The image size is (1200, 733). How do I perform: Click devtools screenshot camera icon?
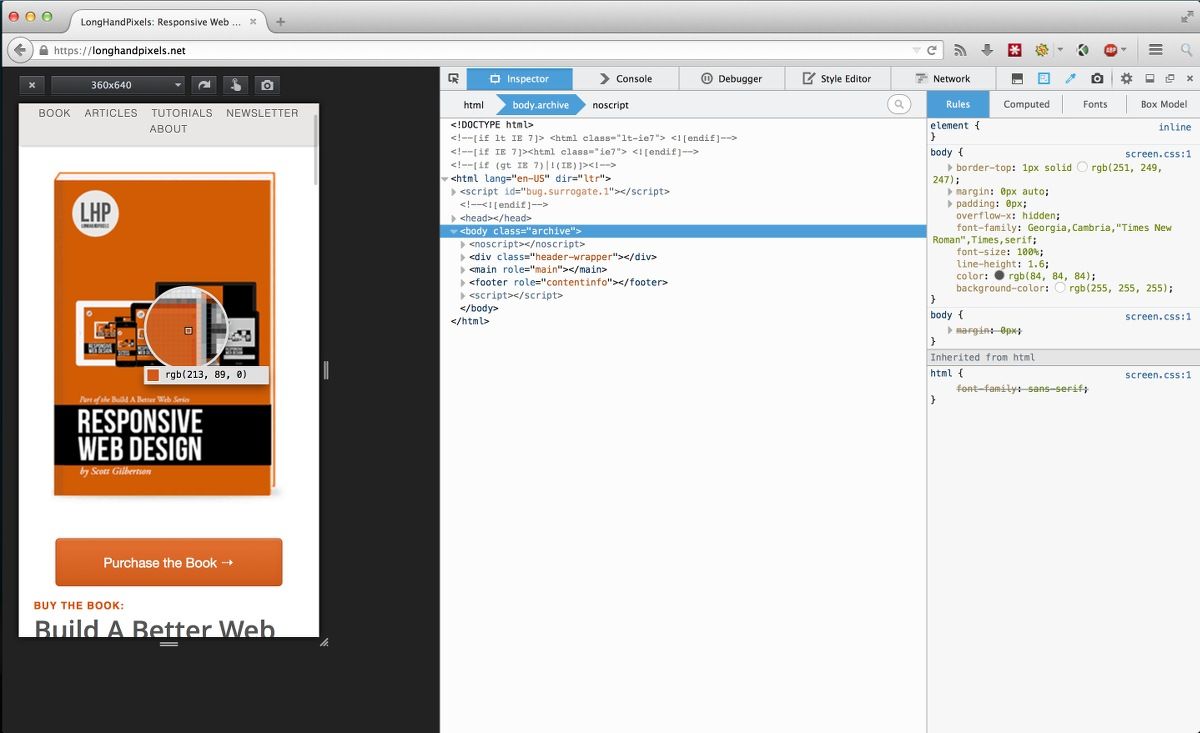(x=1097, y=78)
